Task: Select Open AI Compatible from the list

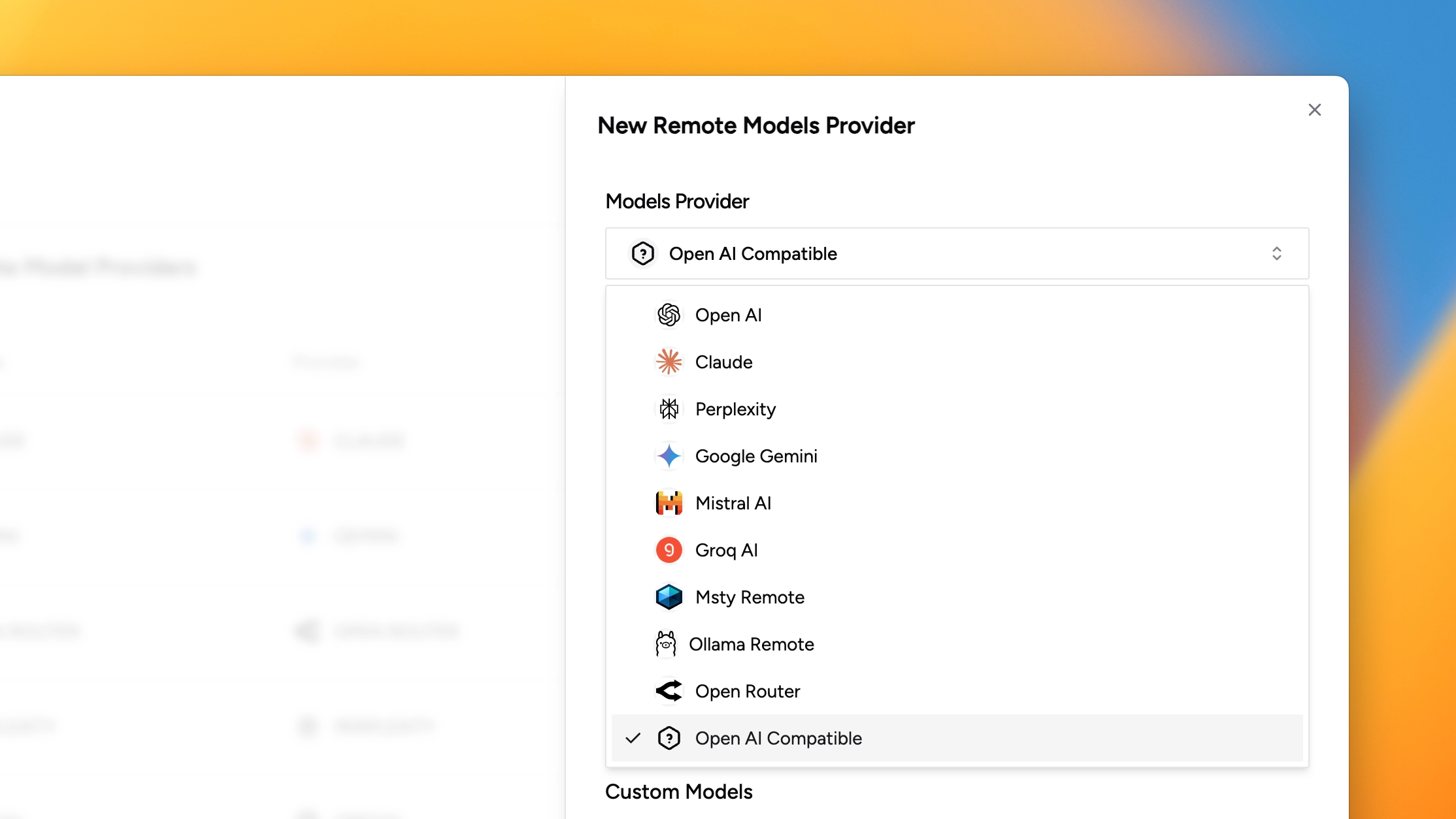Action: [x=778, y=738]
